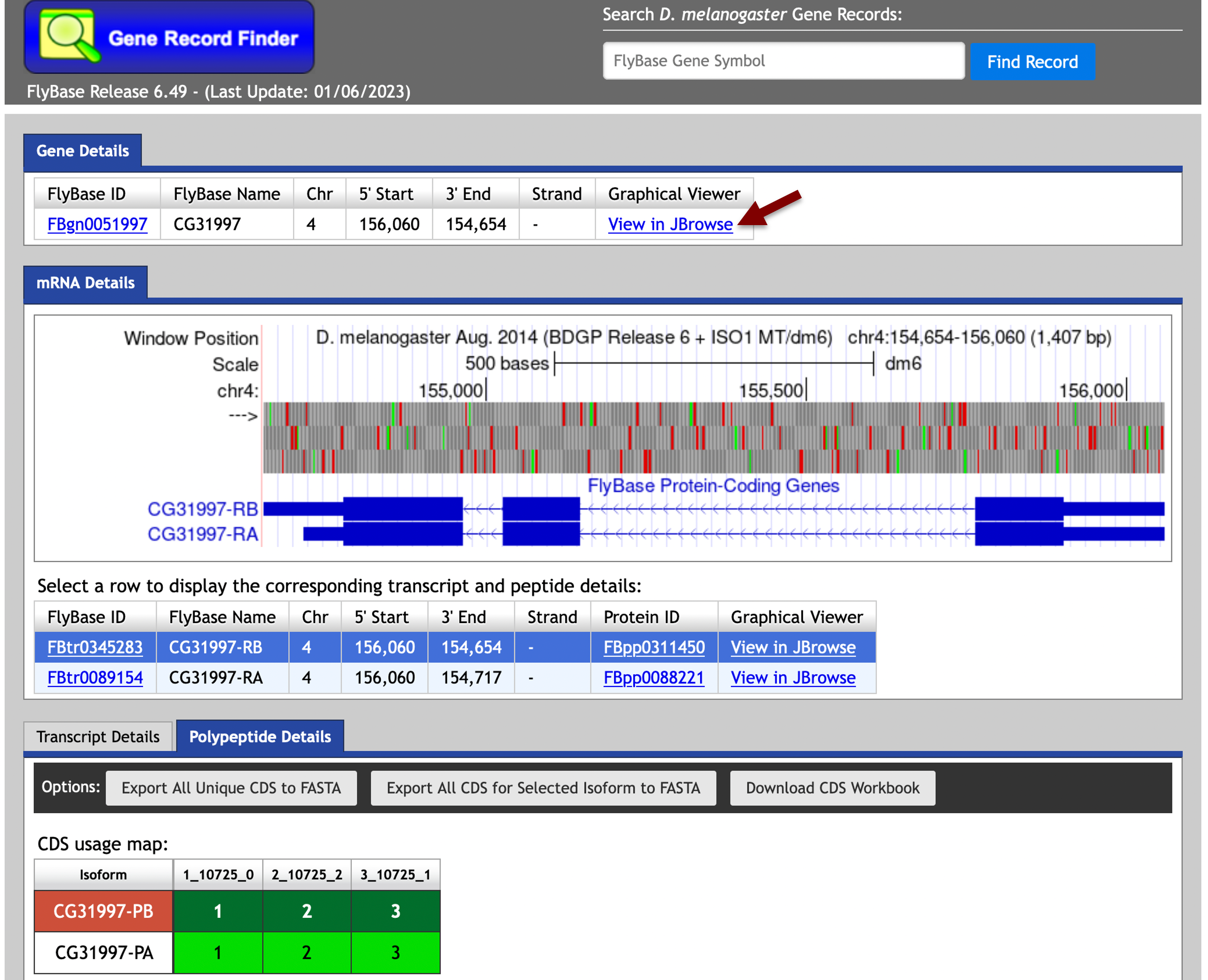Open View in JBrowse for CG31997-RA row
Viewport: 1208px width, 980px height.
coord(793,678)
